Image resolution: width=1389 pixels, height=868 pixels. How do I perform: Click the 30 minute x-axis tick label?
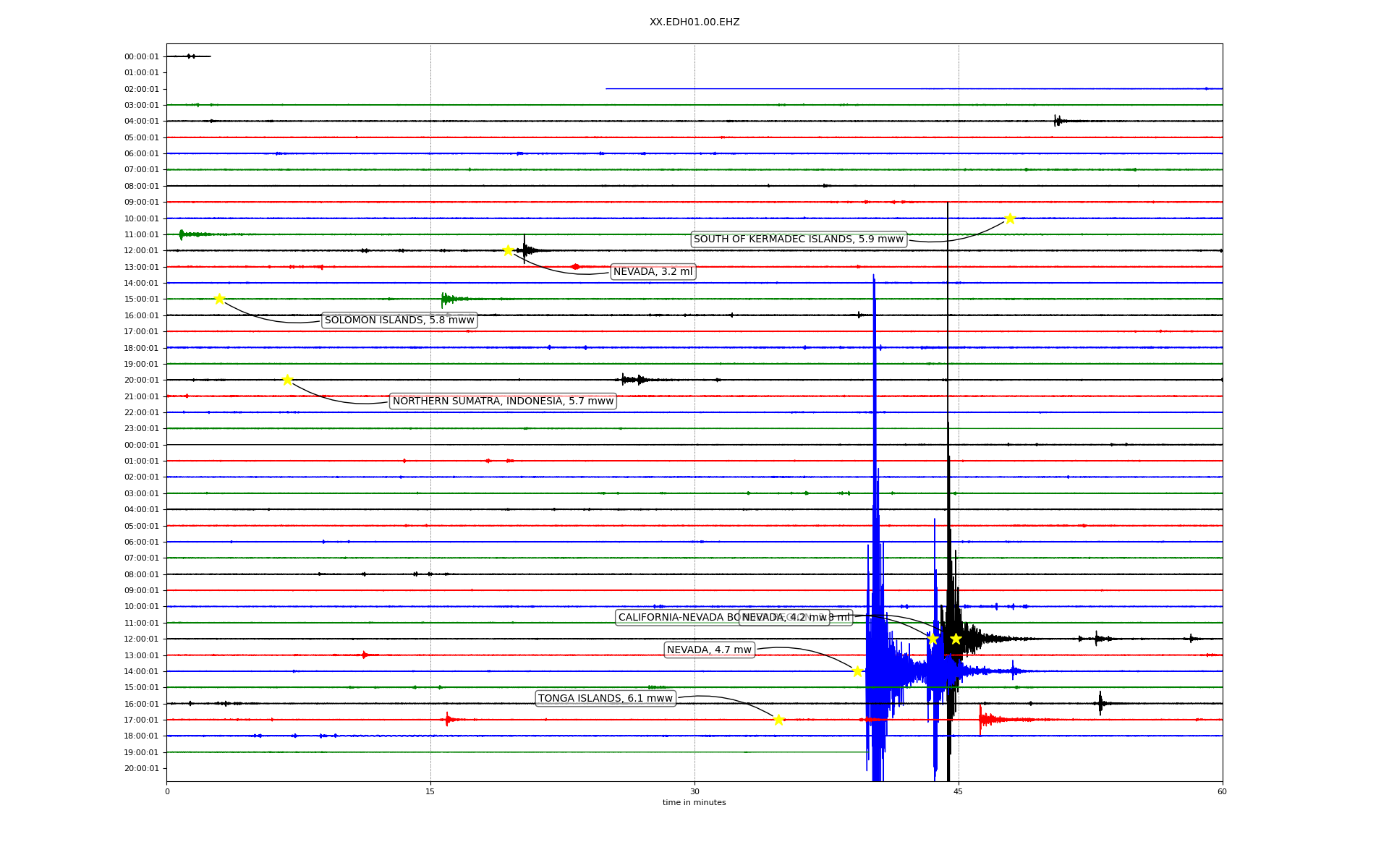click(694, 791)
